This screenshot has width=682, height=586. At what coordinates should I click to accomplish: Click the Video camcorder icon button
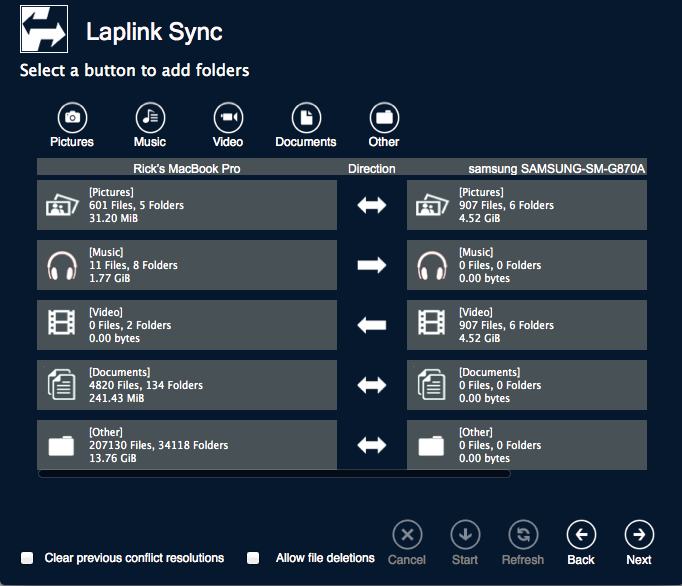coord(228,117)
